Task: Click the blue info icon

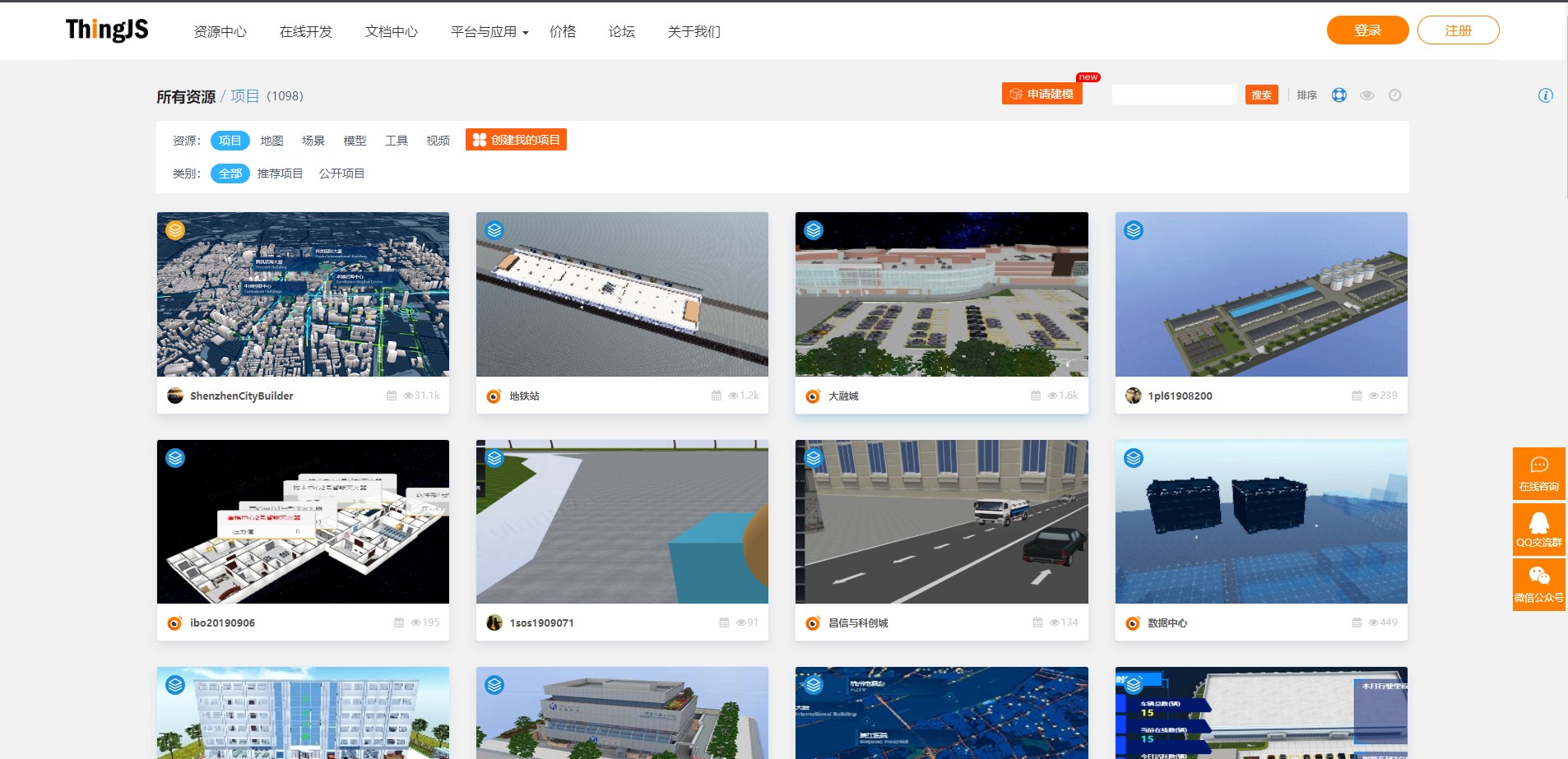Action: pos(1546,95)
